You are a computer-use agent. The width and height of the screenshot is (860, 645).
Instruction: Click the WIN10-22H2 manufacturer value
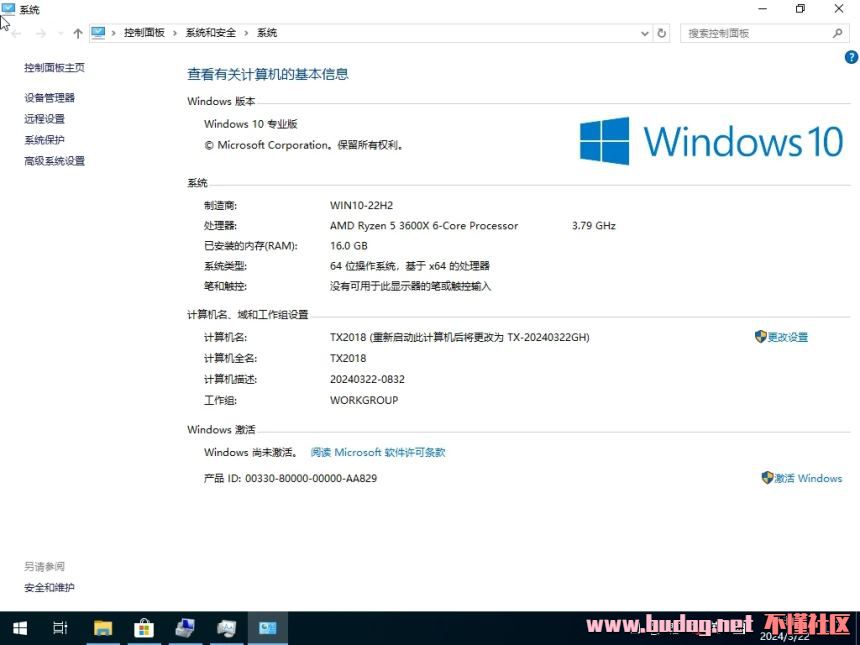[x=361, y=205]
